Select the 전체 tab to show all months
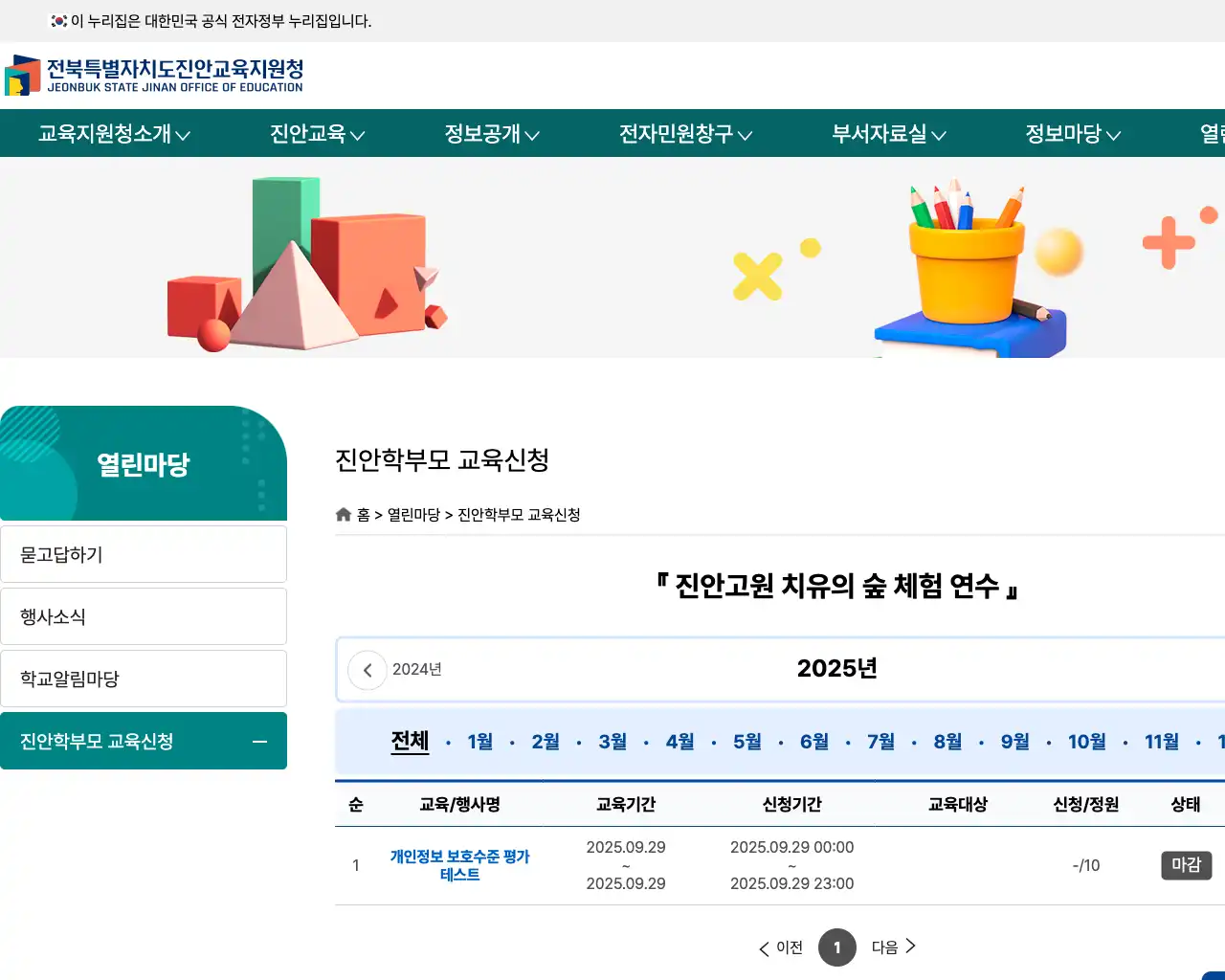The width and height of the screenshot is (1225, 980). click(410, 741)
